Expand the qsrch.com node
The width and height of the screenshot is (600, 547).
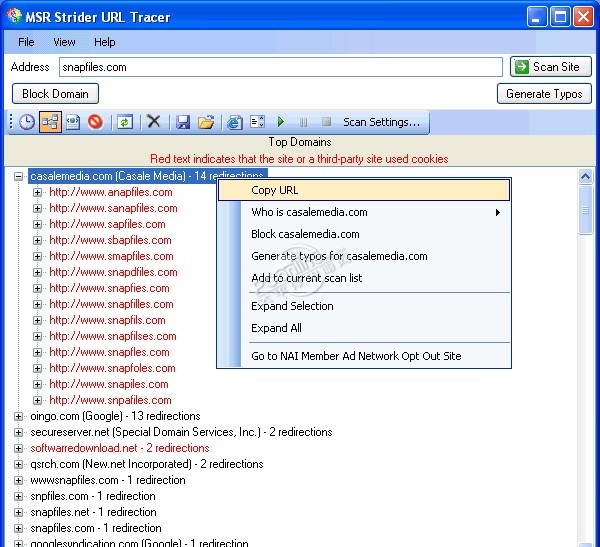click(18, 464)
